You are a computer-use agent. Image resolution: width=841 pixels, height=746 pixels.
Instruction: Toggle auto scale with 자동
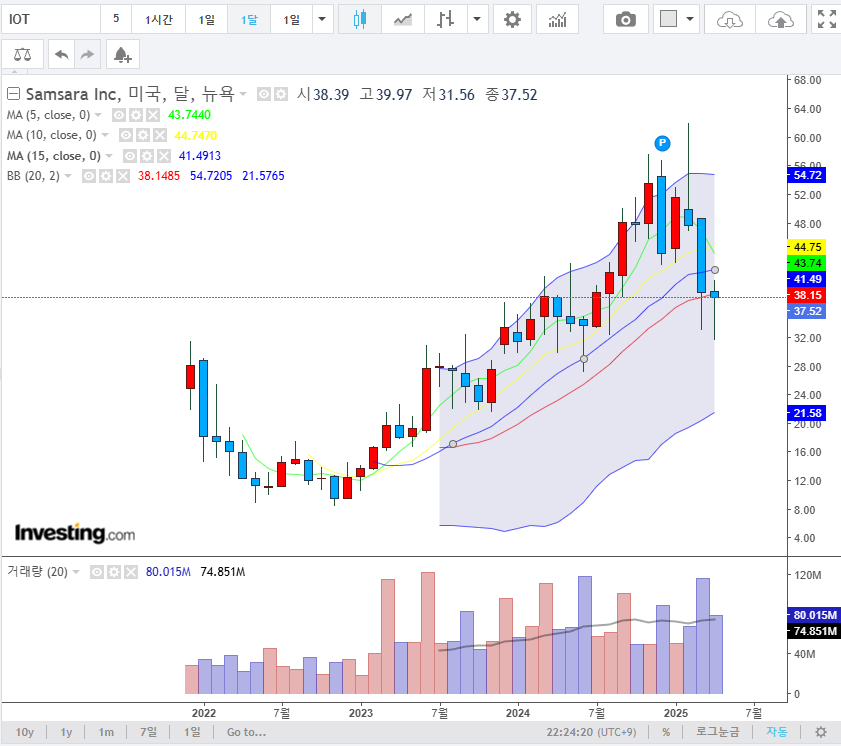tap(777, 732)
